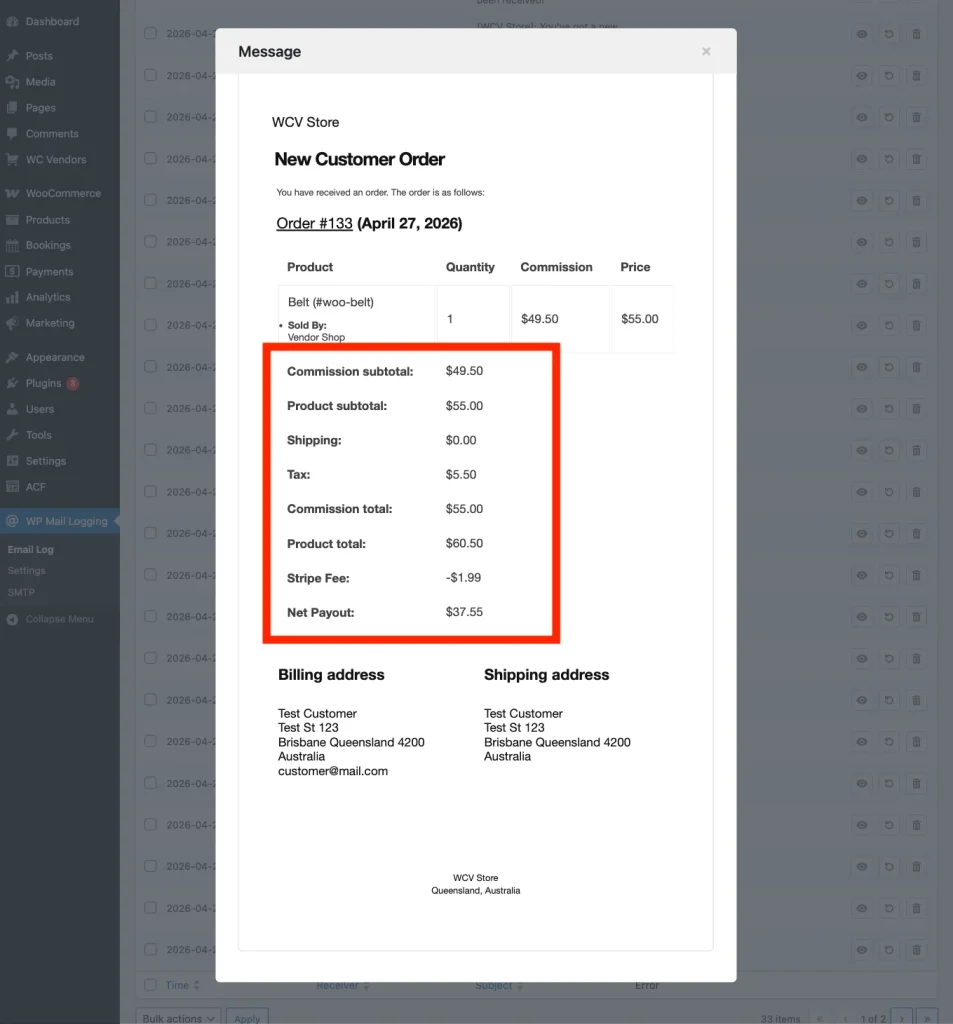Sort the log by the Receiver column

point(343,985)
